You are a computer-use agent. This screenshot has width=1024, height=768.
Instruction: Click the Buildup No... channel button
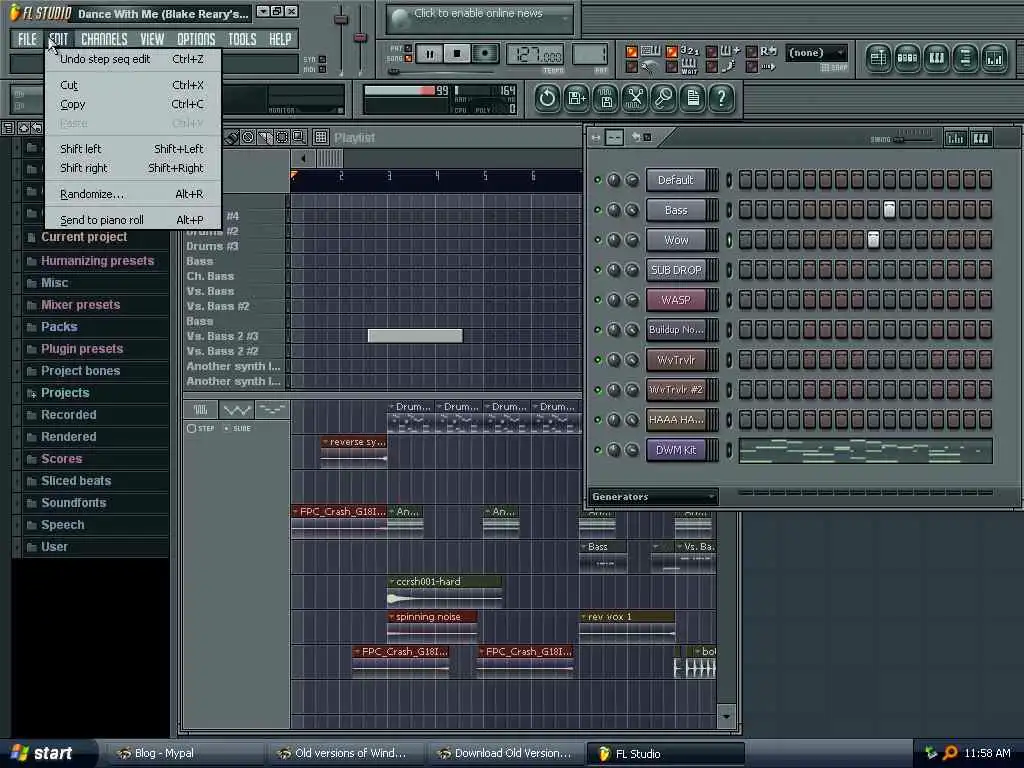click(676, 330)
